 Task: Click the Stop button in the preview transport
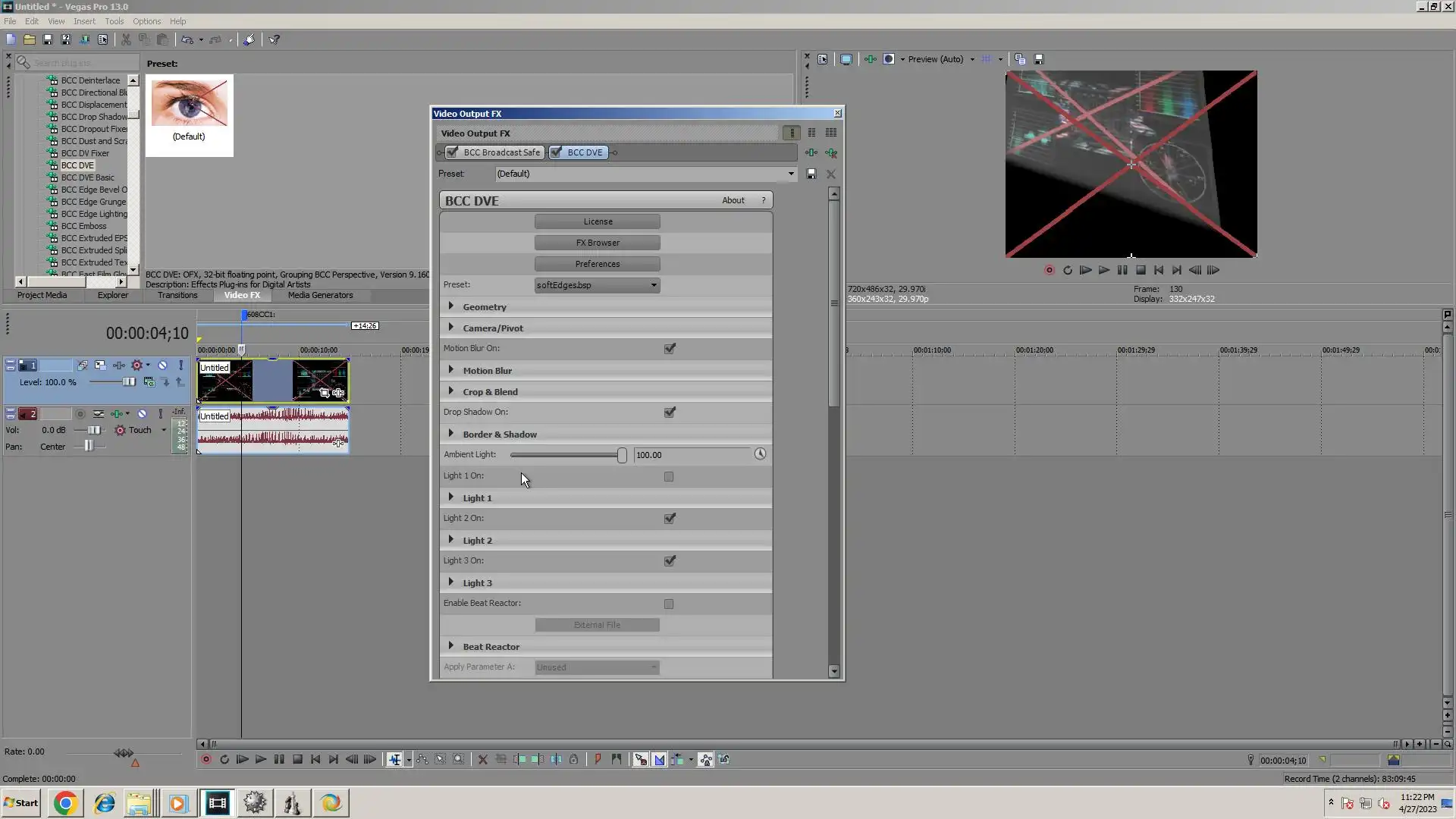(1141, 270)
